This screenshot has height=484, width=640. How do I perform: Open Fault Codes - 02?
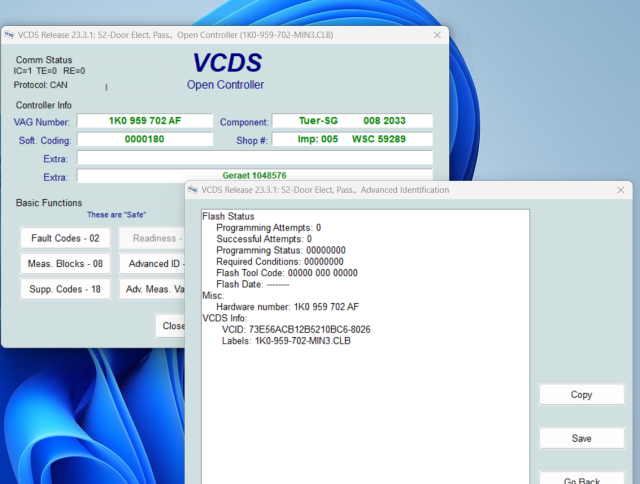click(65, 238)
